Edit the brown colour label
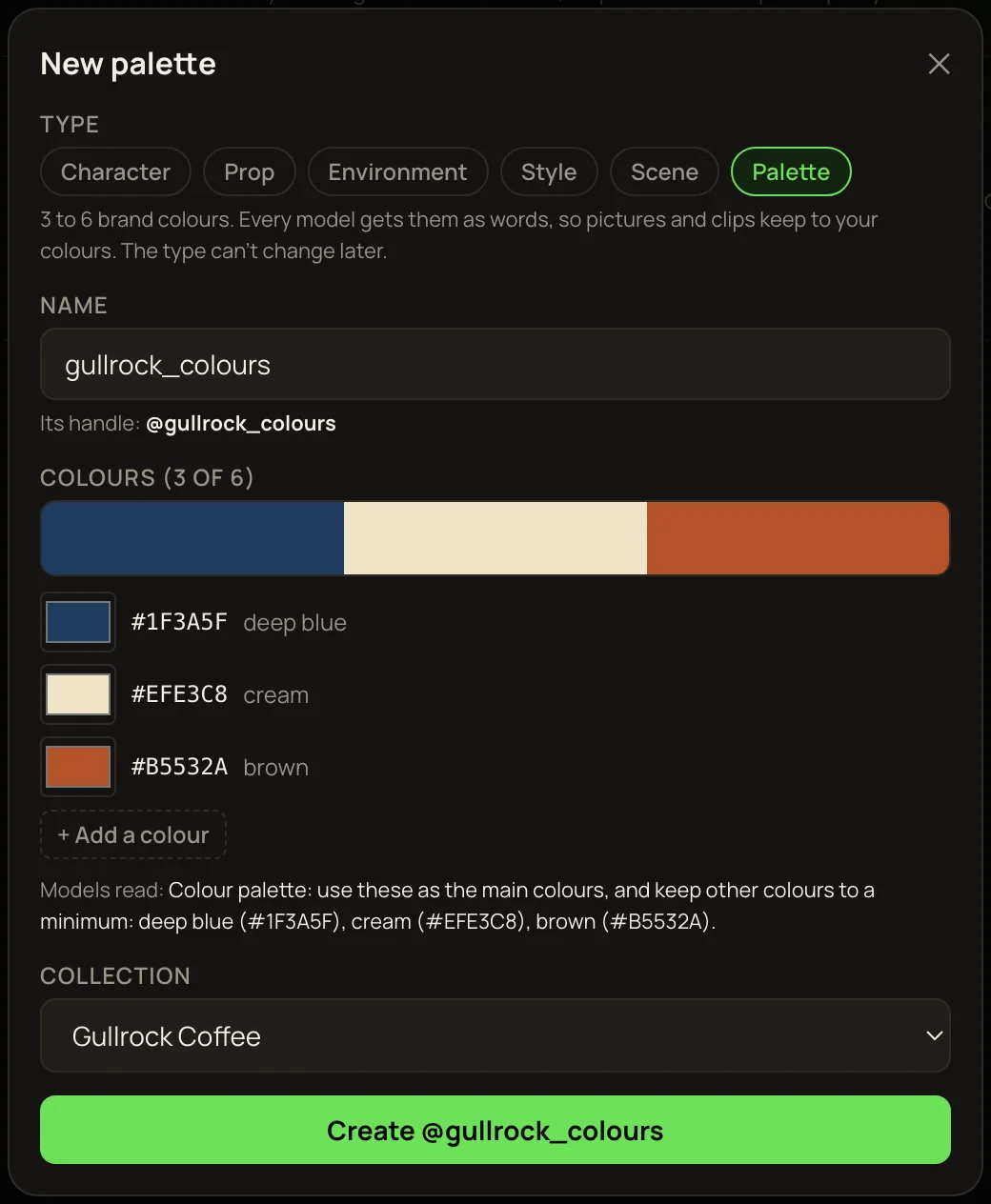 (x=276, y=768)
